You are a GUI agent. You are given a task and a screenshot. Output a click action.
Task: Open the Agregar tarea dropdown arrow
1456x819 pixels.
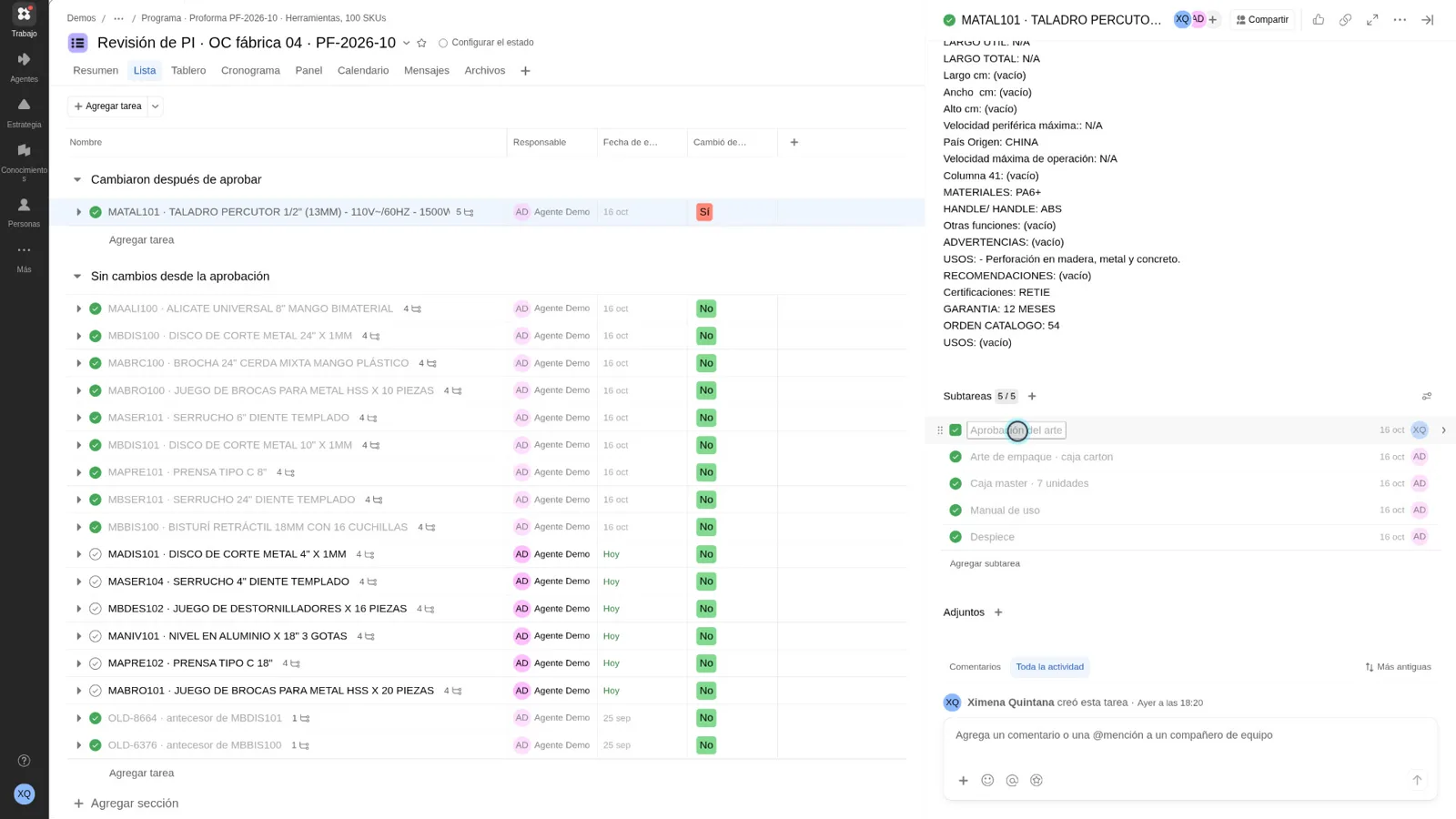pos(156,106)
